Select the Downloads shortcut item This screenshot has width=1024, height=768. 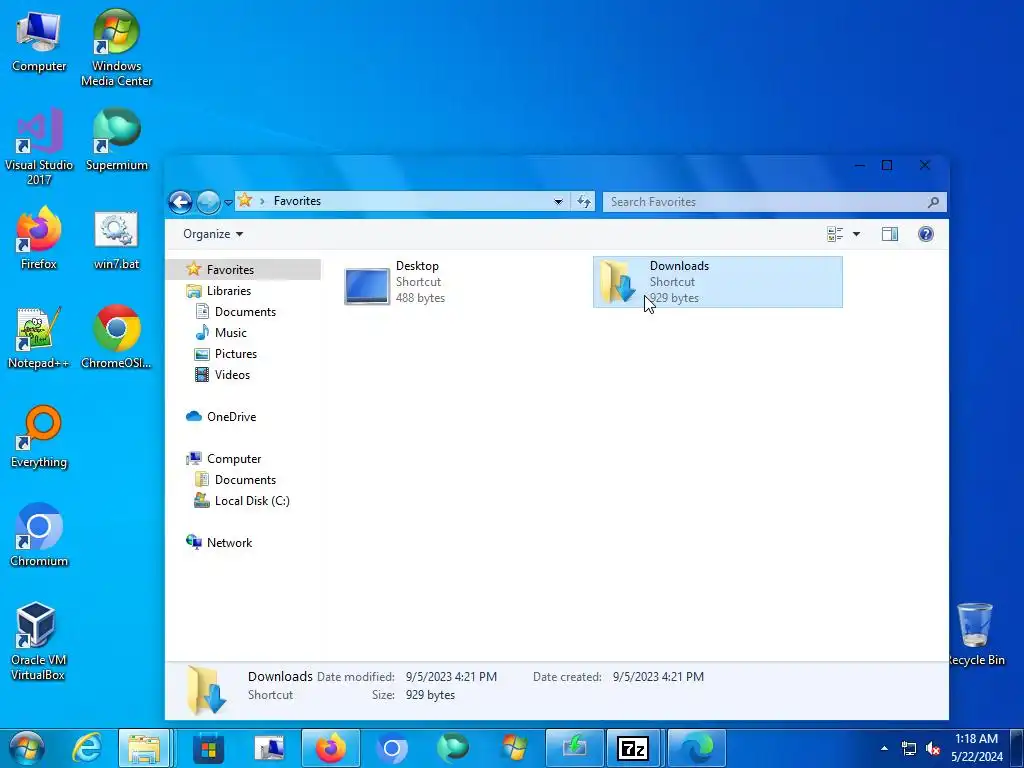click(x=718, y=282)
